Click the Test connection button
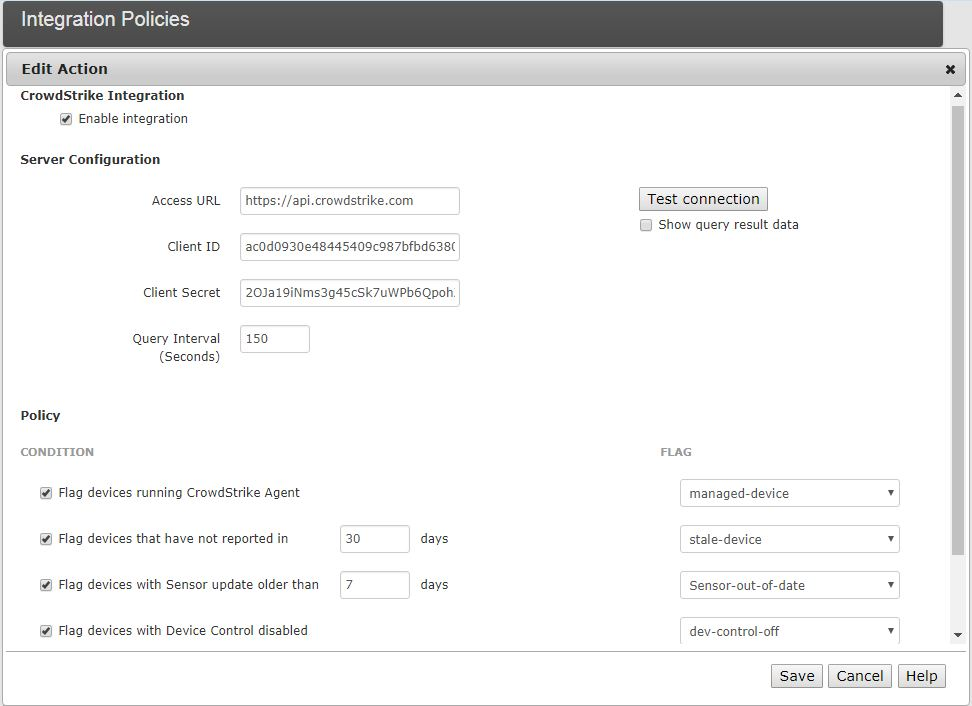The height and width of the screenshot is (706, 972). click(703, 199)
